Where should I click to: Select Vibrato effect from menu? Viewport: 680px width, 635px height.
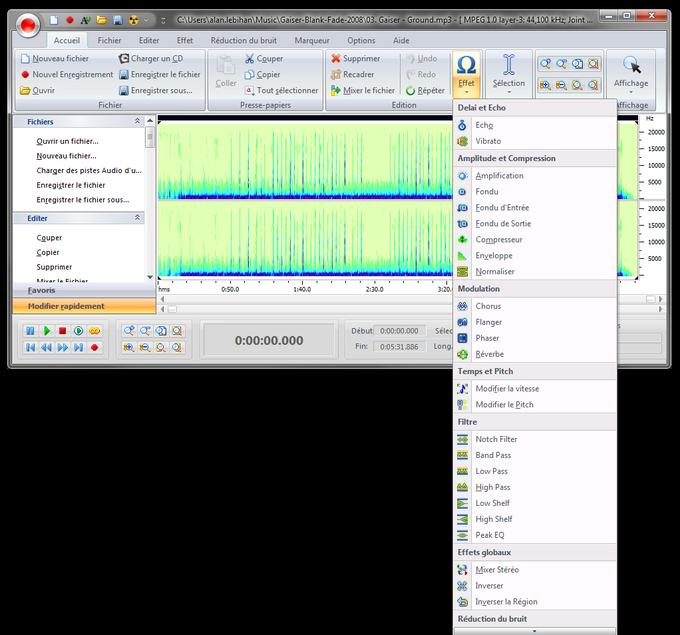[x=535, y=141]
